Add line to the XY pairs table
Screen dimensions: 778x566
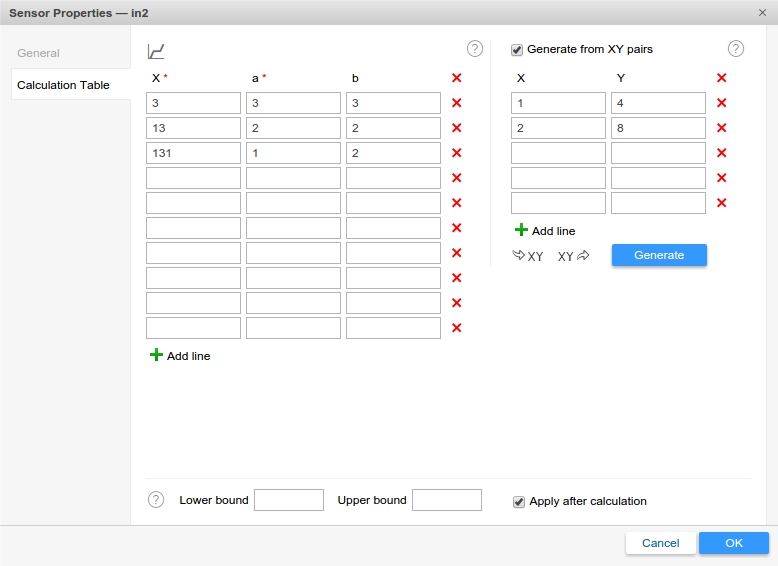pos(545,231)
